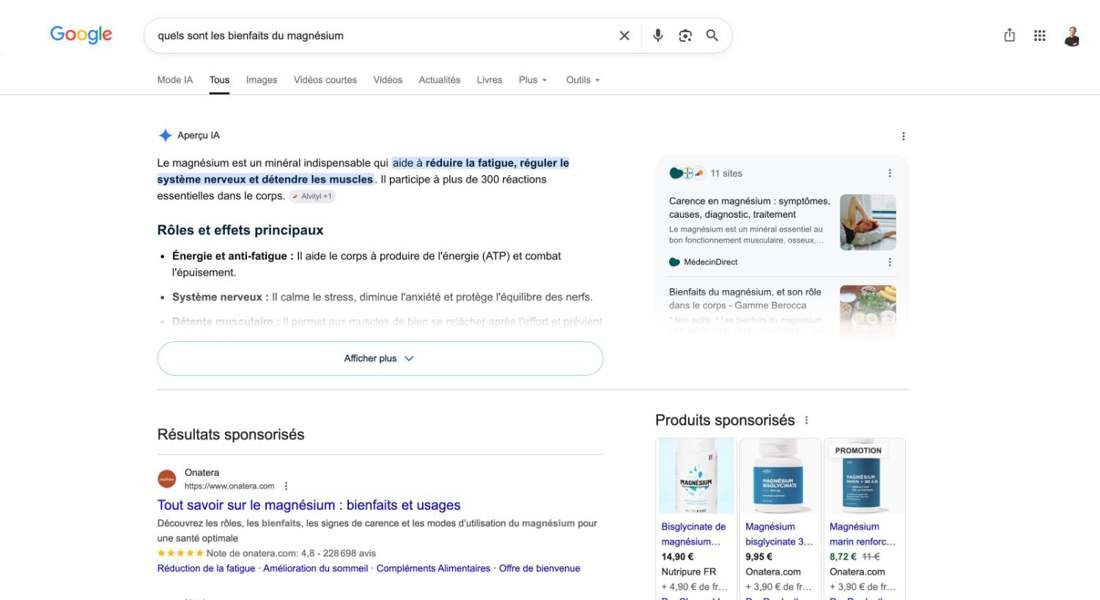Image resolution: width=1100 pixels, height=600 pixels.
Task: Click the Onatera site favicon
Action: [x=166, y=479]
